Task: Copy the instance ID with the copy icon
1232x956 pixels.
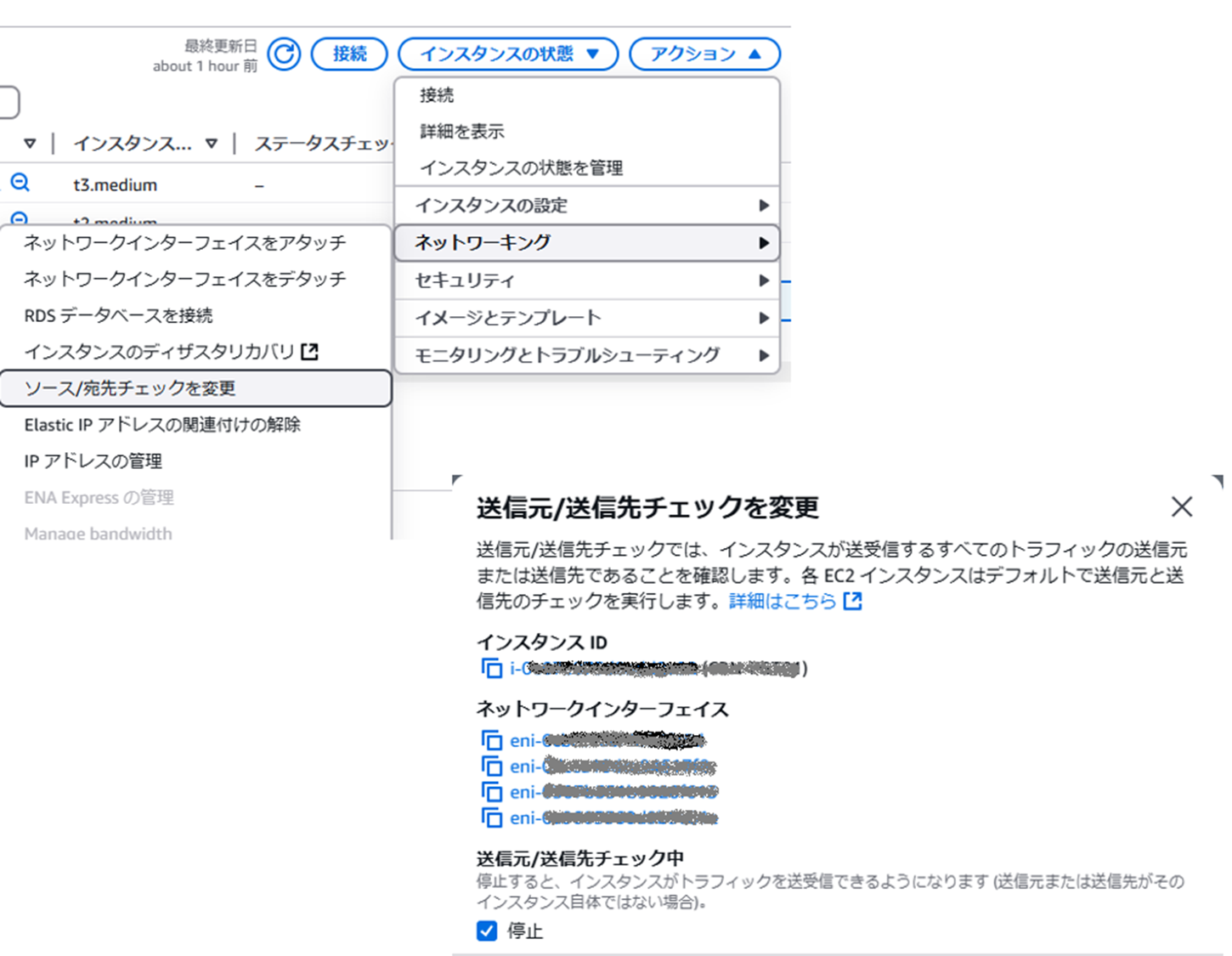Action: coord(492,669)
